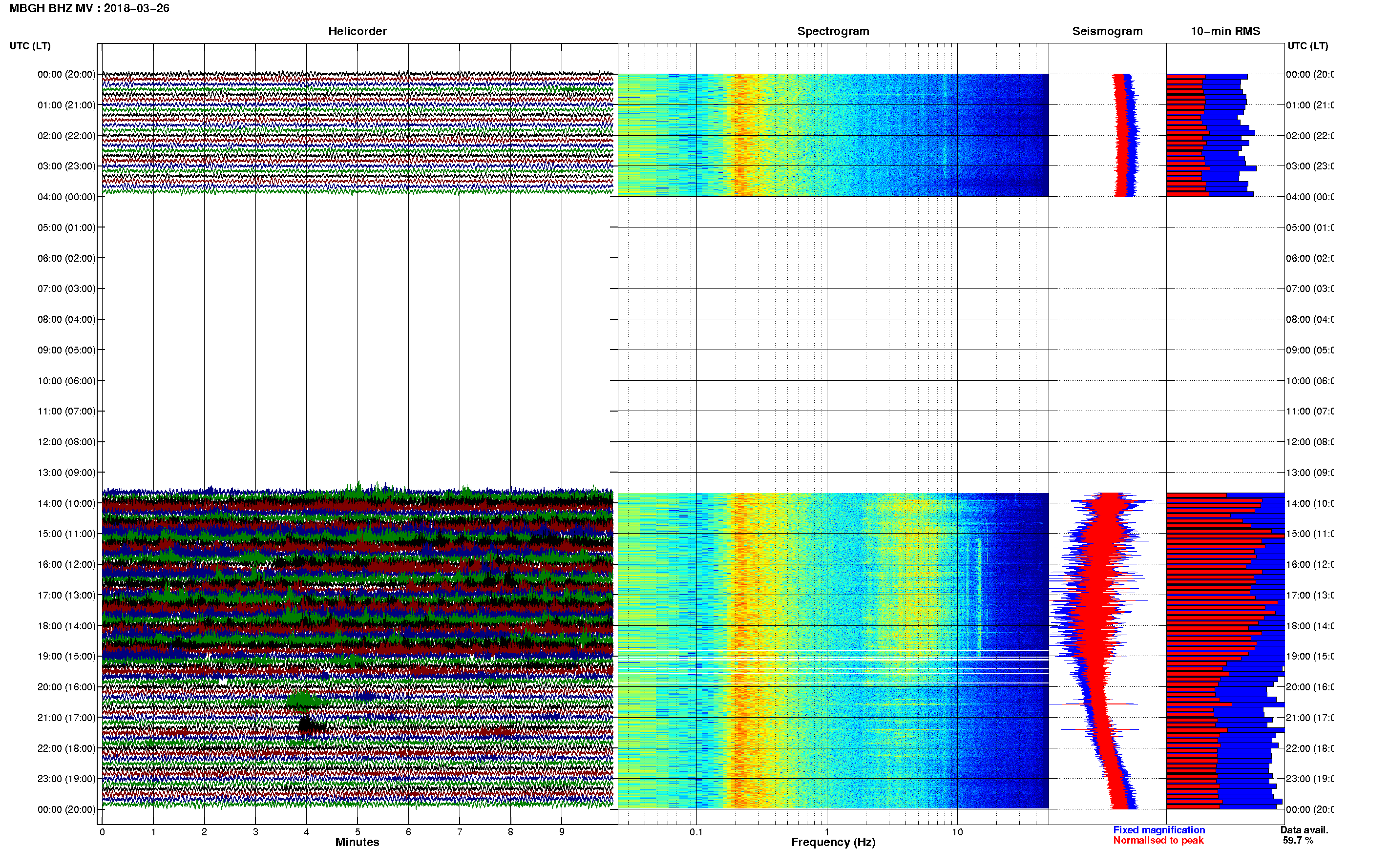Click the left '02:00 (22:00)' time label
The height and width of the screenshot is (868, 1389).
(x=66, y=136)
